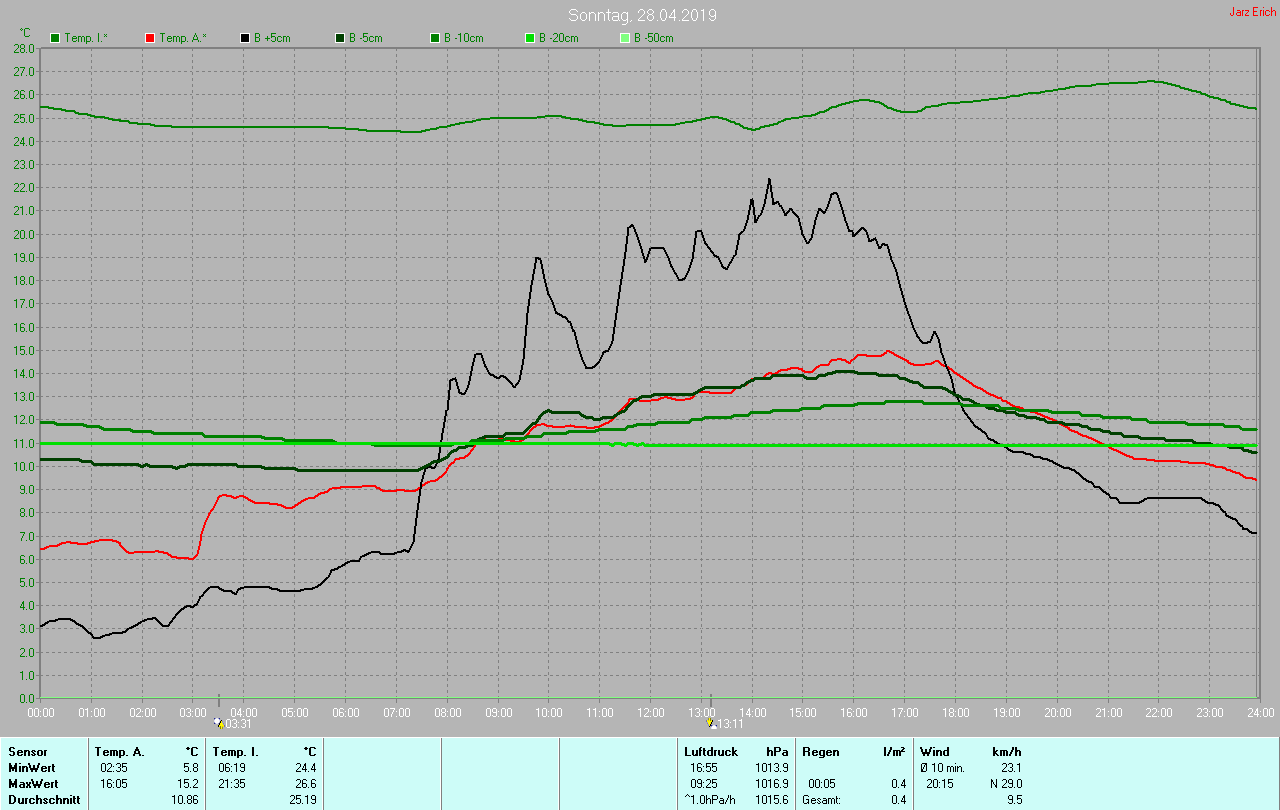Click the B -50cm legend color box

(625, 38)
